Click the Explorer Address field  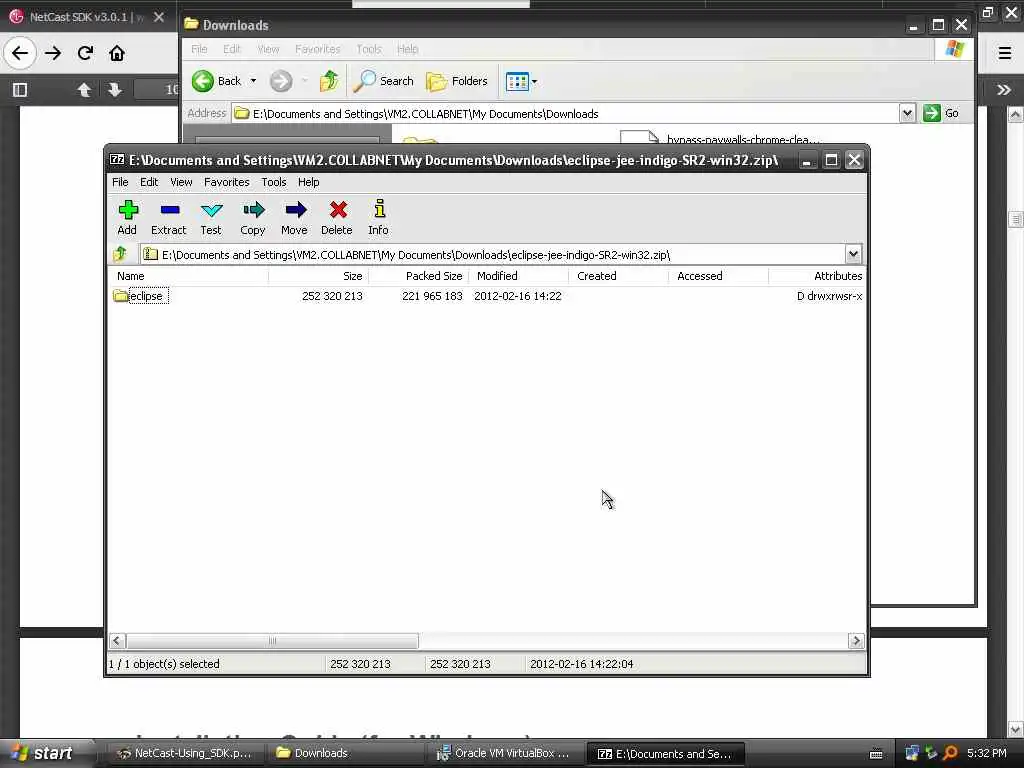point(566,114)
